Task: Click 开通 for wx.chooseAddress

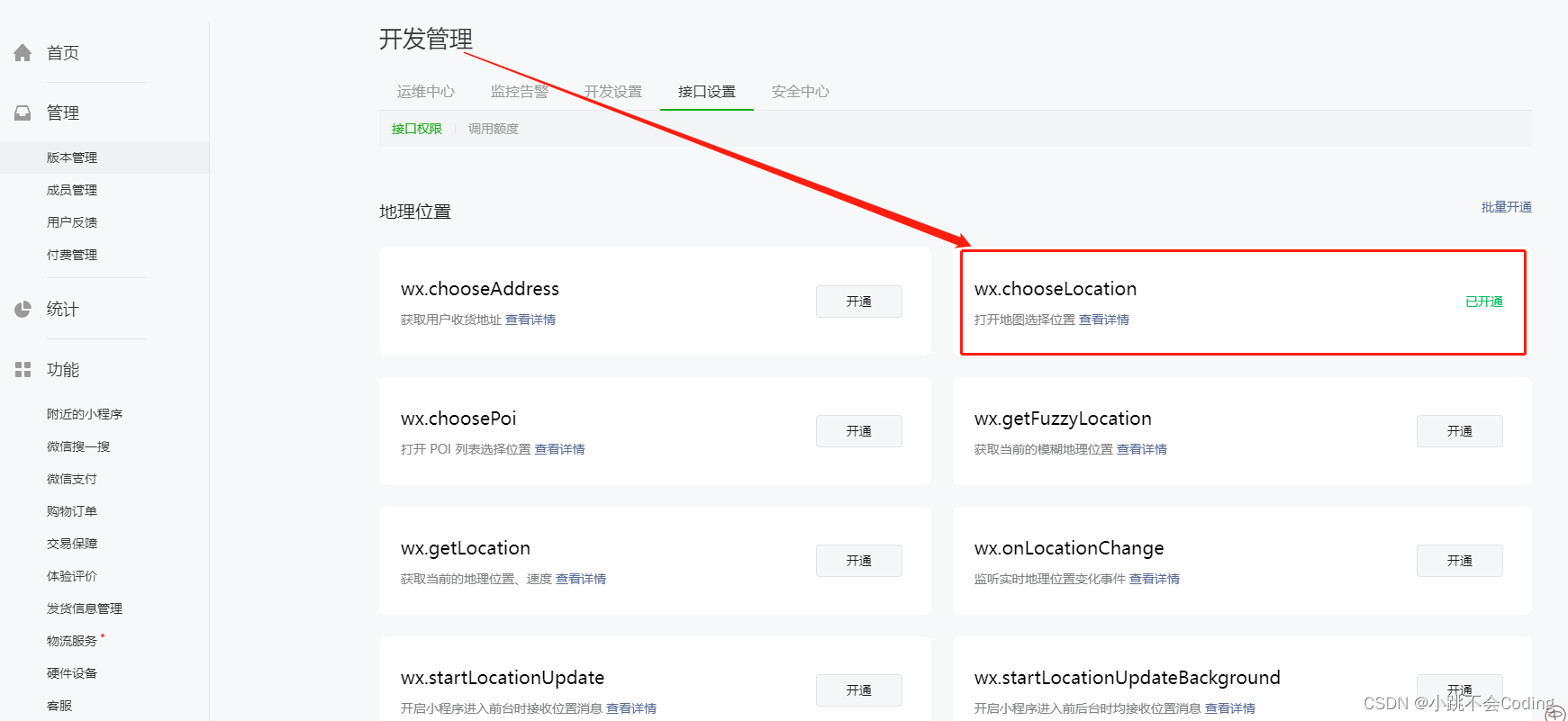Action: coord(859,302)
